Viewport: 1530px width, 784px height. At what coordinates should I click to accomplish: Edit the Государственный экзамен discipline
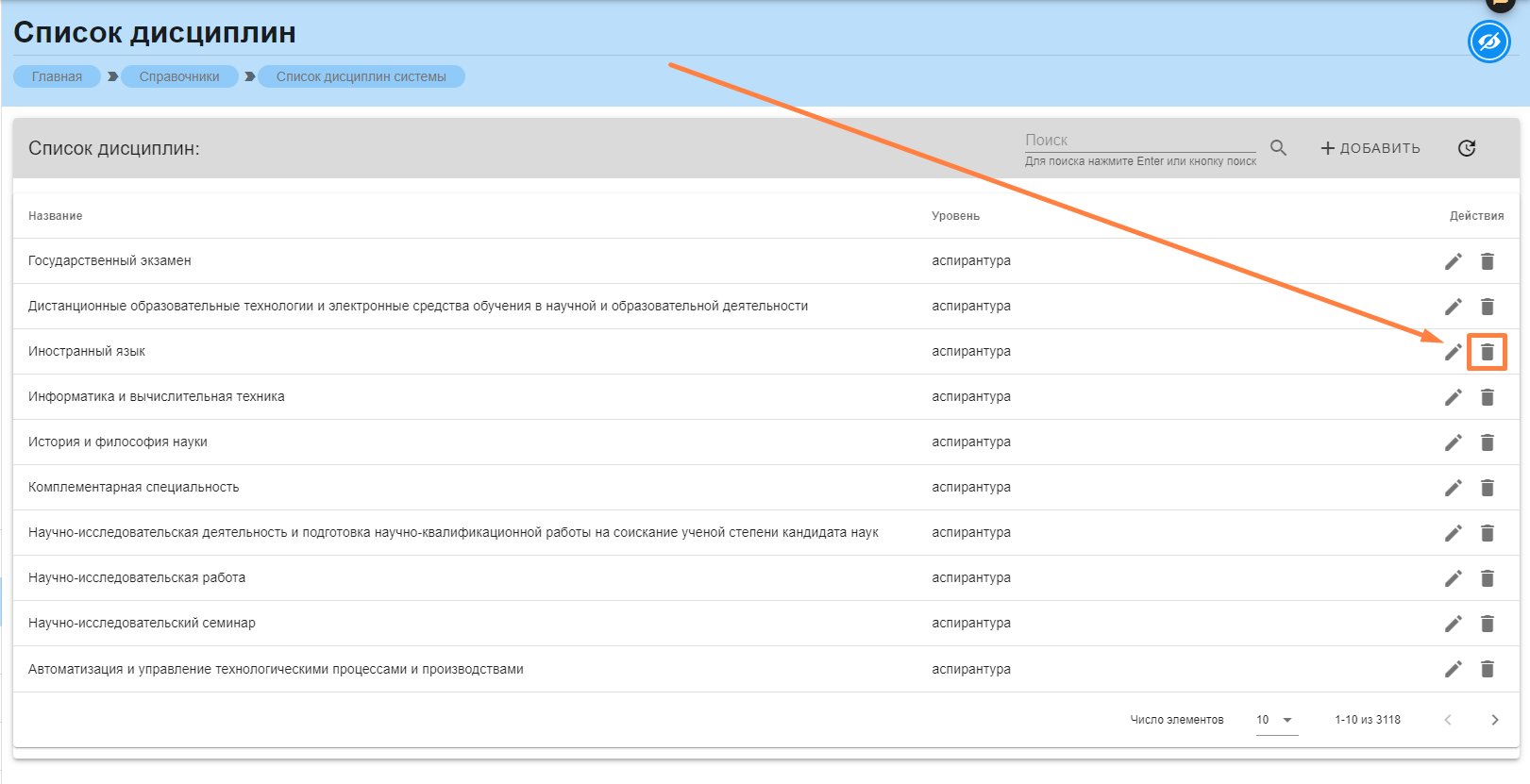coord(1453,261)
